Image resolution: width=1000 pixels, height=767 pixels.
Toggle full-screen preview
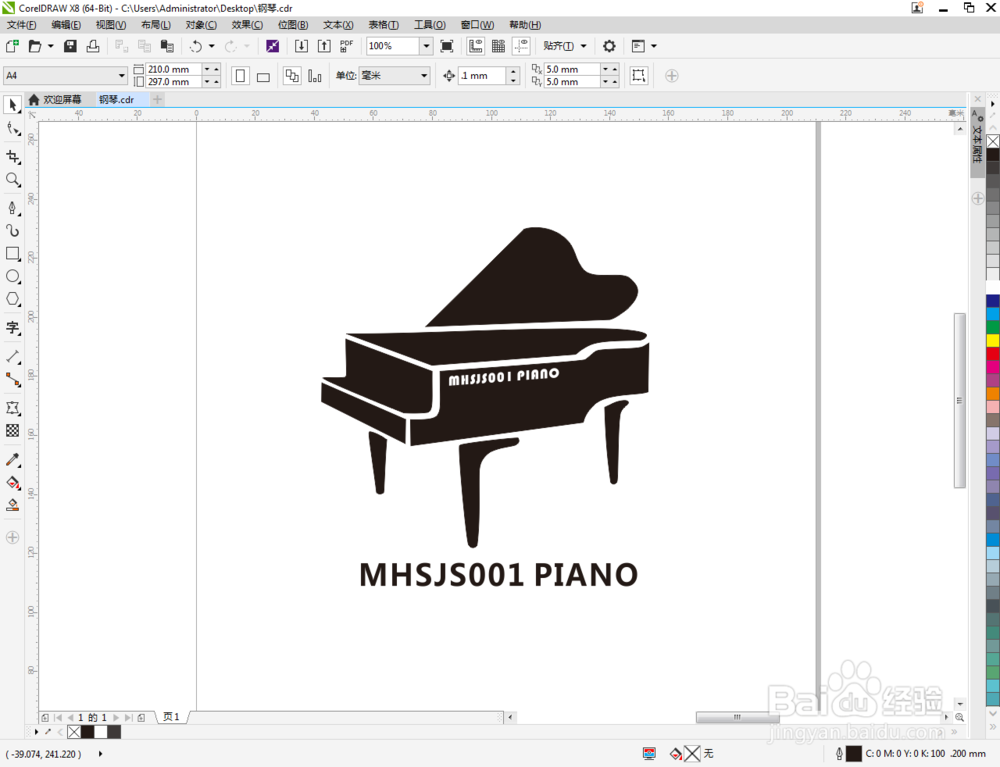446,46
